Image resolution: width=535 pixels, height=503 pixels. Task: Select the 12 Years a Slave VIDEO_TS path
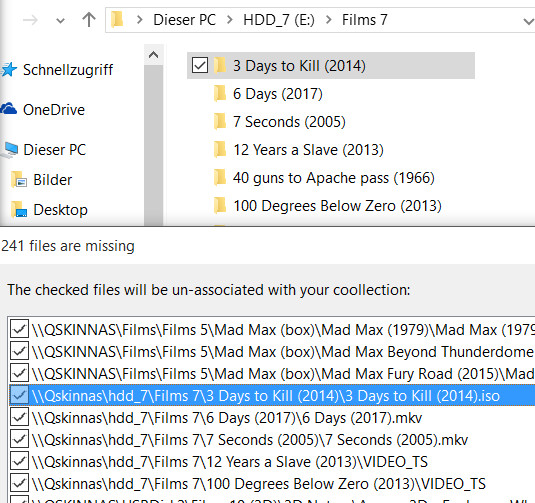click(230, 462)
